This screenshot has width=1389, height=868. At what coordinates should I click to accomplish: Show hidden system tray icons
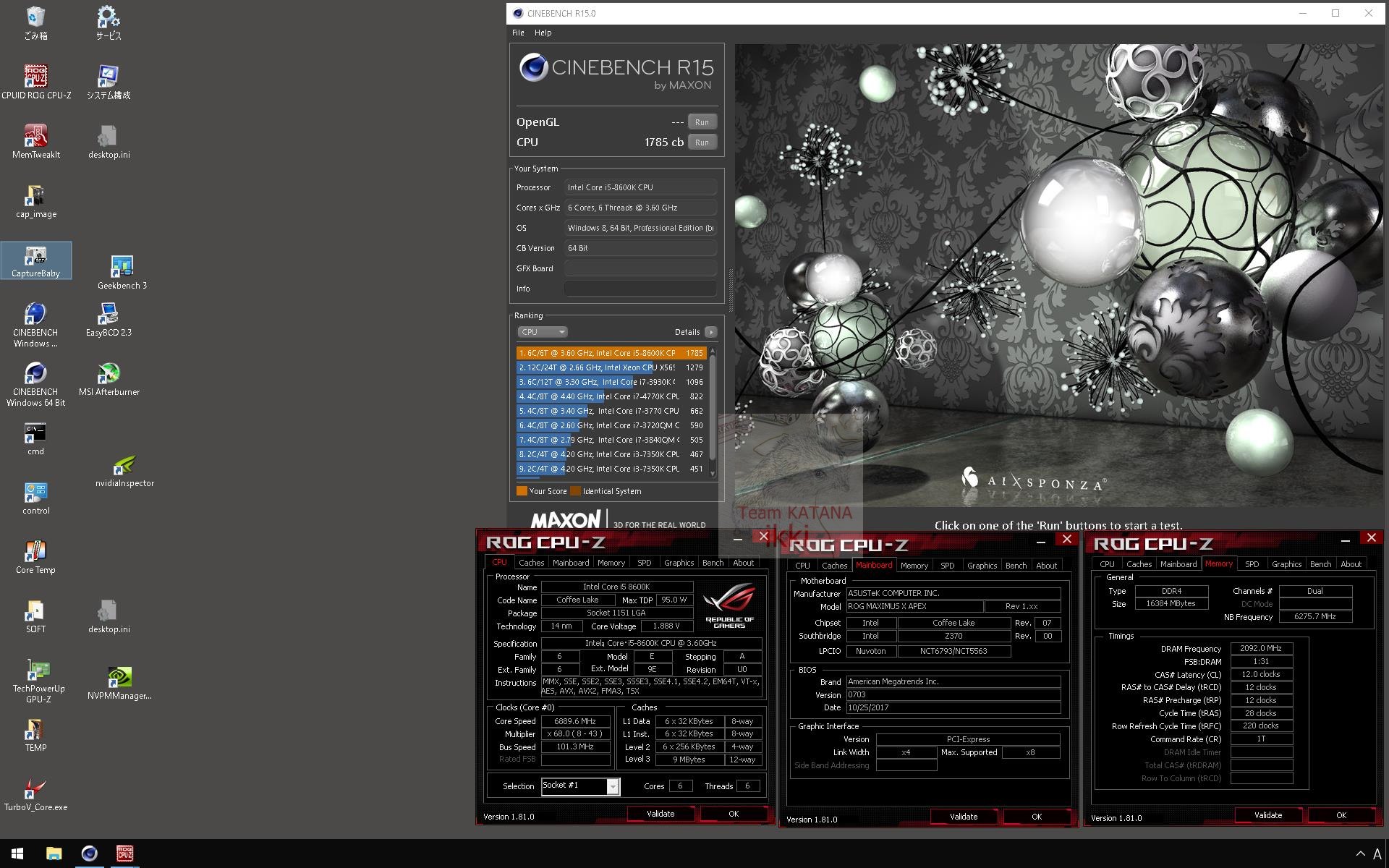click(1360, 854)
